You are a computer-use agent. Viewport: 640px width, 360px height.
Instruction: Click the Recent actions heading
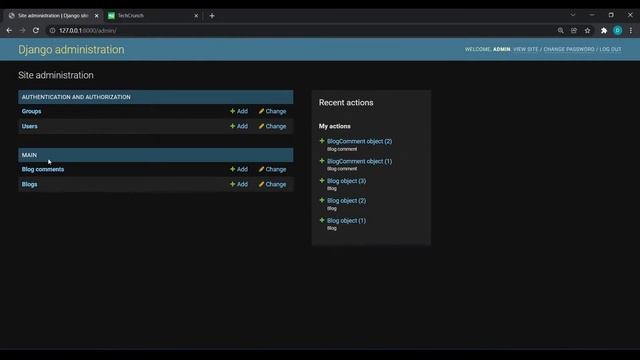coord(346,102)
